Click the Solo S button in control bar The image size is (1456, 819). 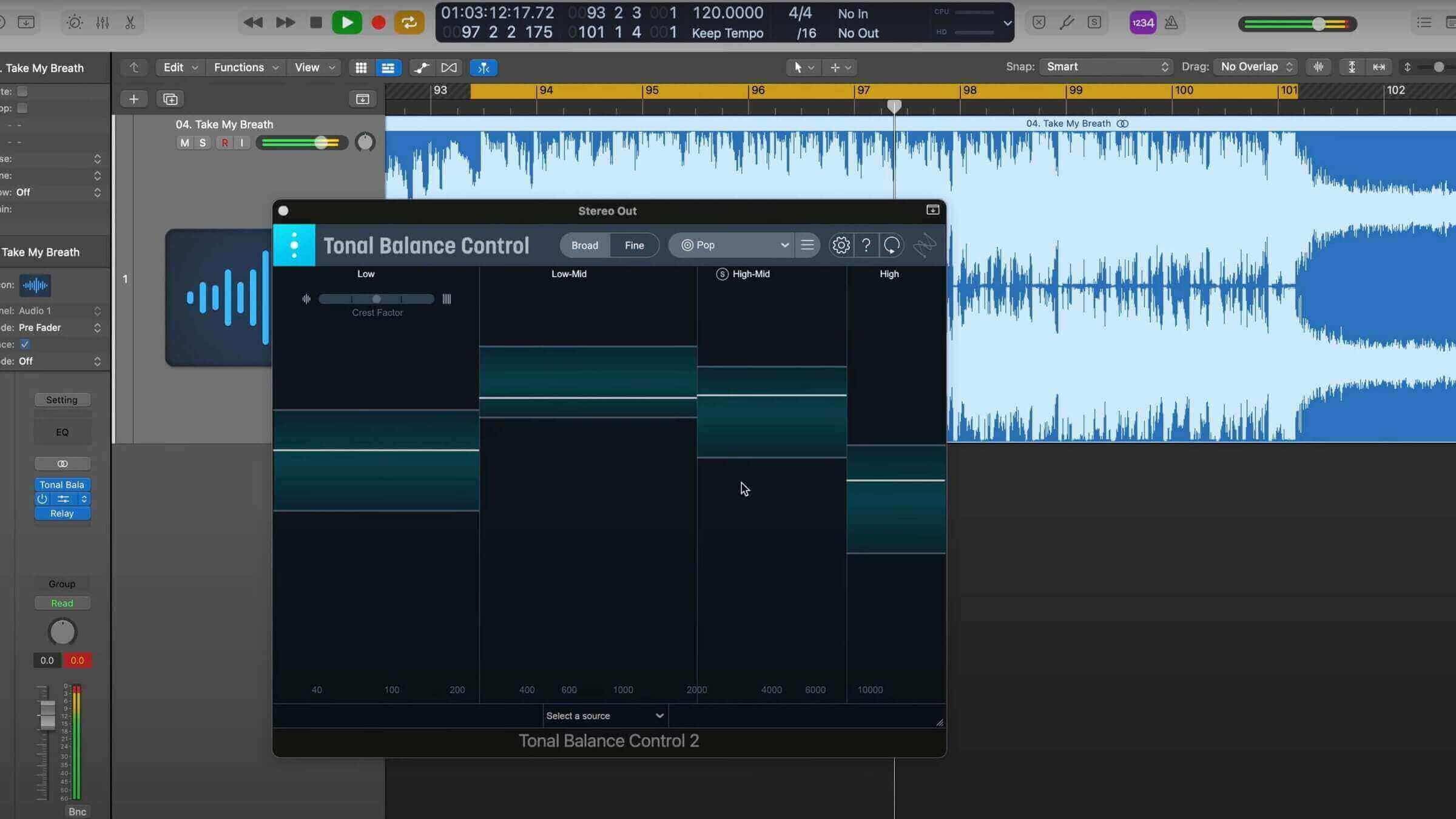[1094, 22]
